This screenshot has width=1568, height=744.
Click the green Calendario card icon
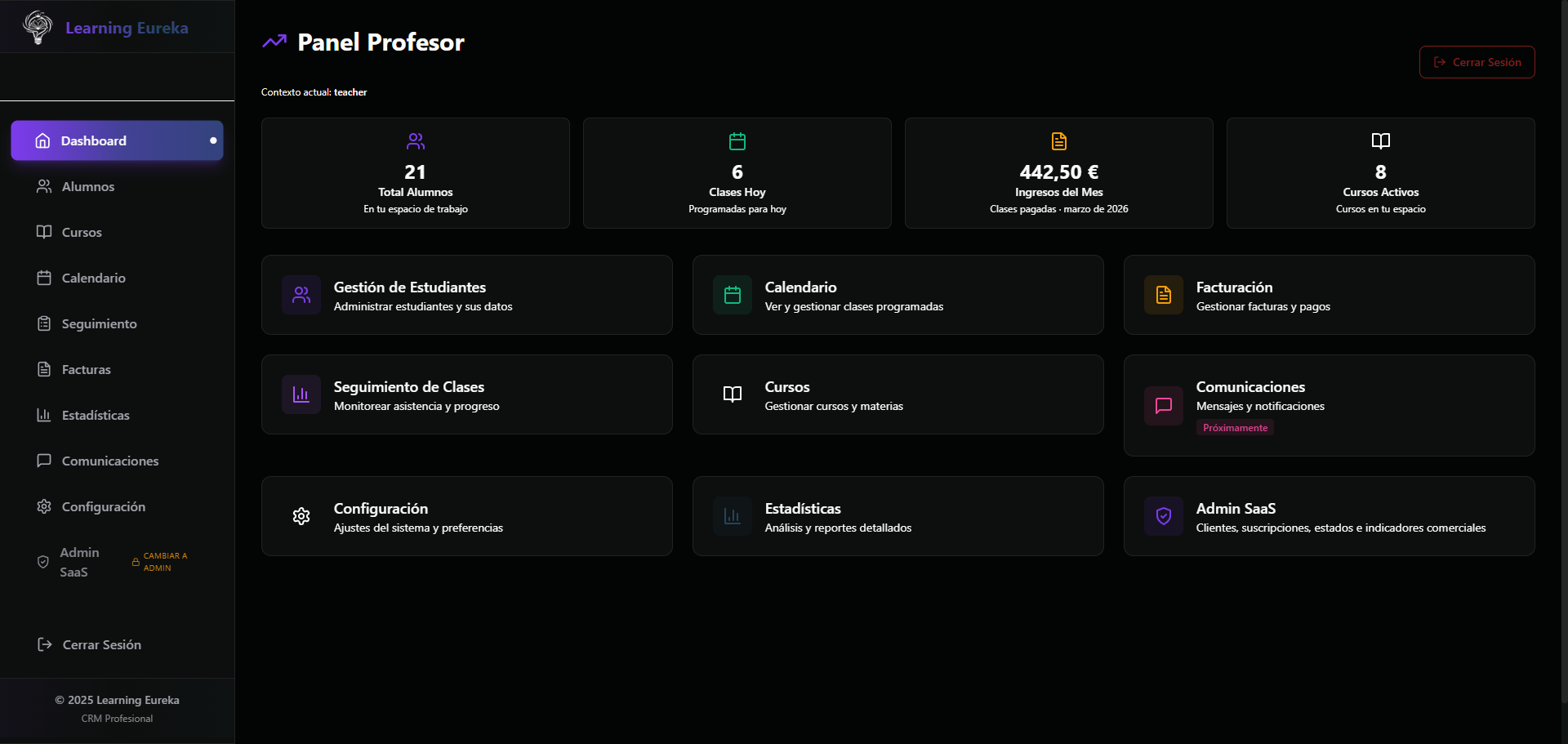pos(733,295)
